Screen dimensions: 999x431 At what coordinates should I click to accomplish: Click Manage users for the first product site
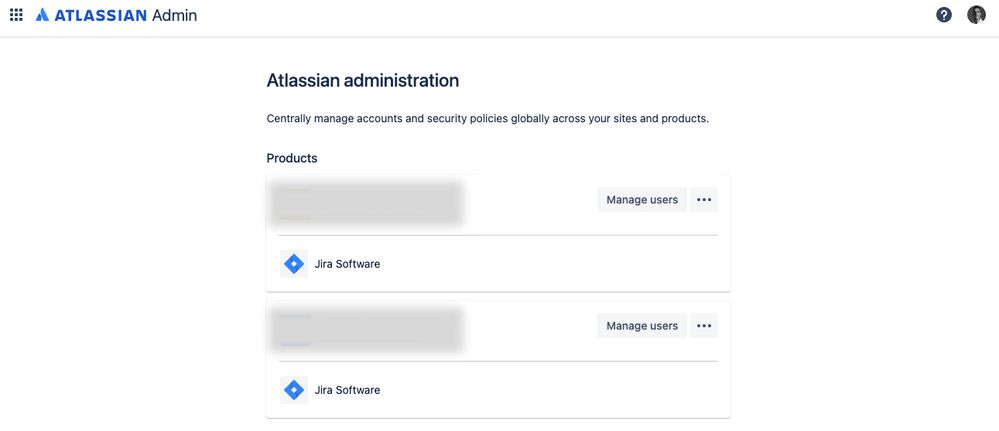642,200
